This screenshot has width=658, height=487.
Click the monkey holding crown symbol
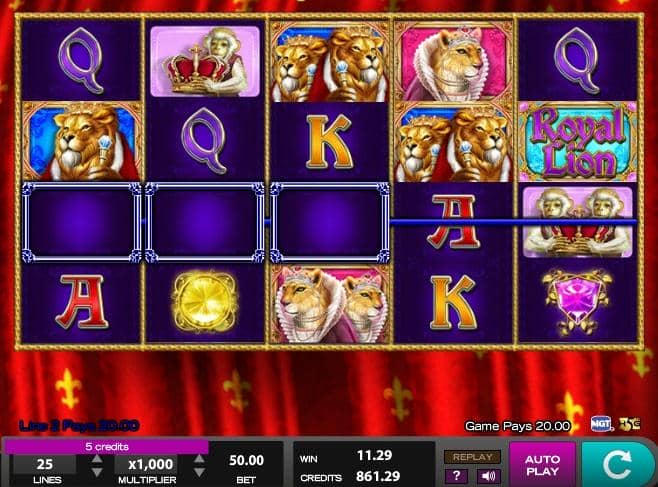(205, 61)
